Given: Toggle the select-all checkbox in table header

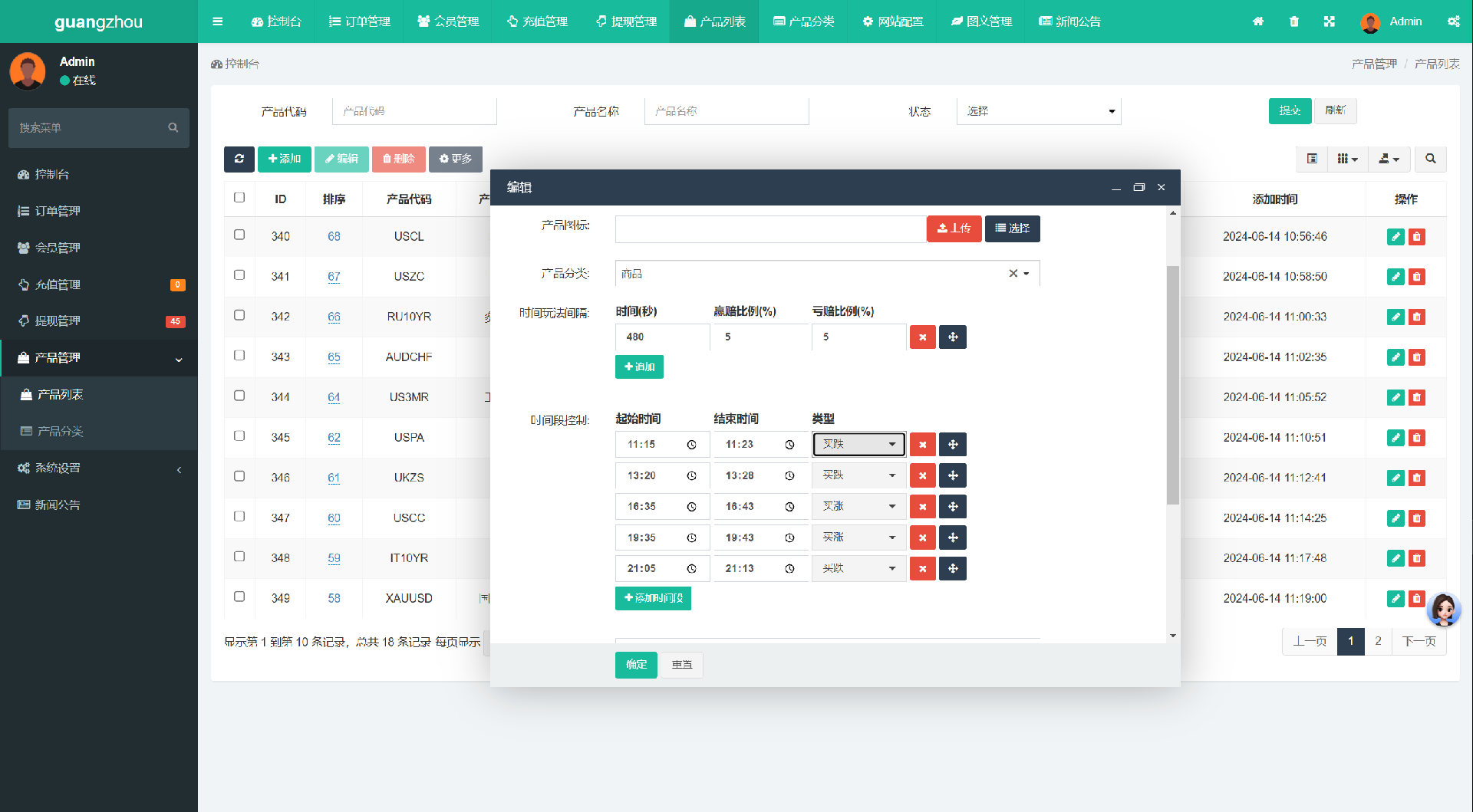Looking at the screenshot, I should click(x=239, y=198).
